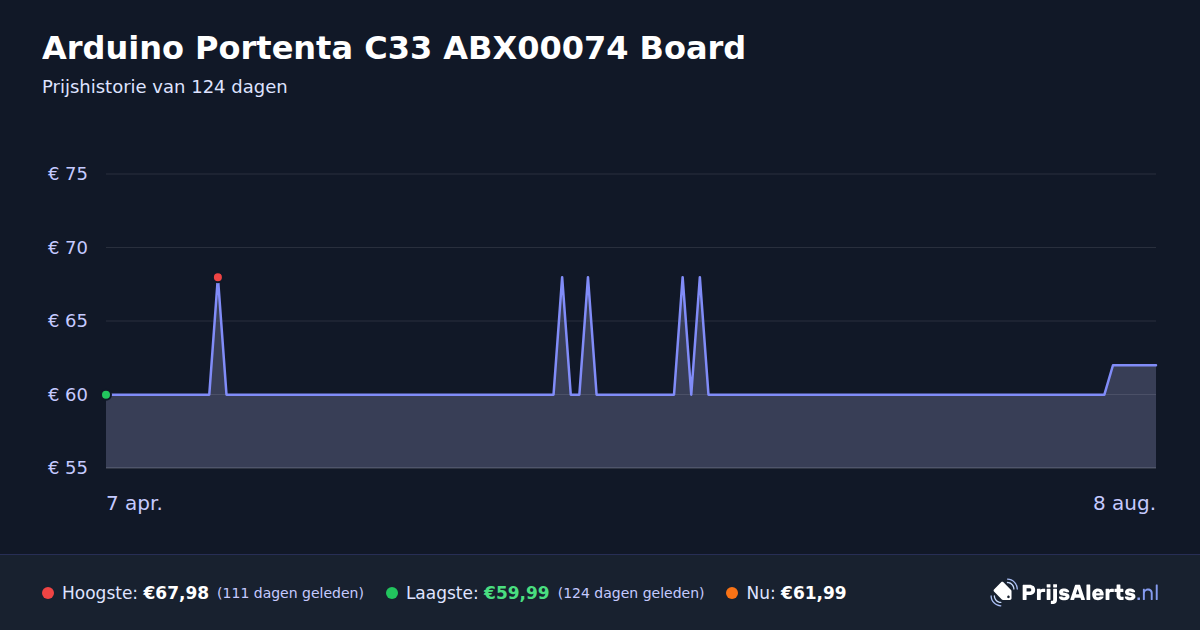
Task: Click the Laagste €59,99 value
Action: [516, 593]
